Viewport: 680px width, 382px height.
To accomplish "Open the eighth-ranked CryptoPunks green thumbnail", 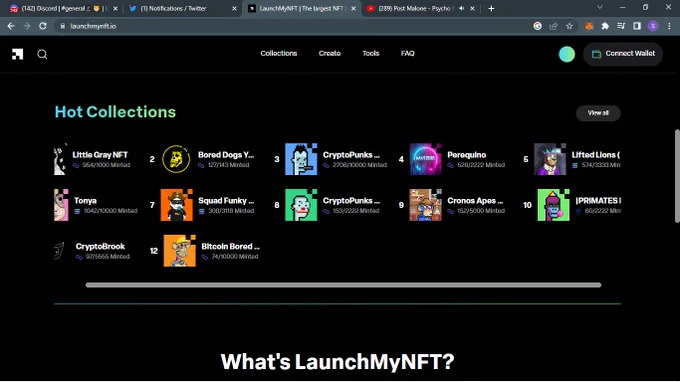I will tap(301, 205).
